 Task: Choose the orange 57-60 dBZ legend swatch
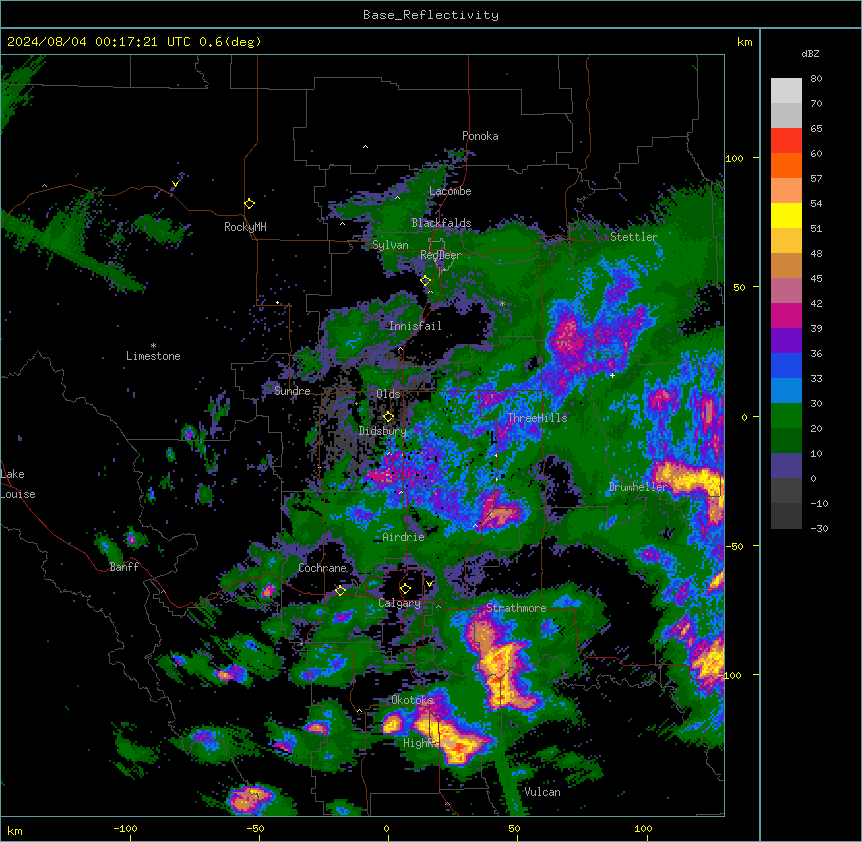coord(786,165)
